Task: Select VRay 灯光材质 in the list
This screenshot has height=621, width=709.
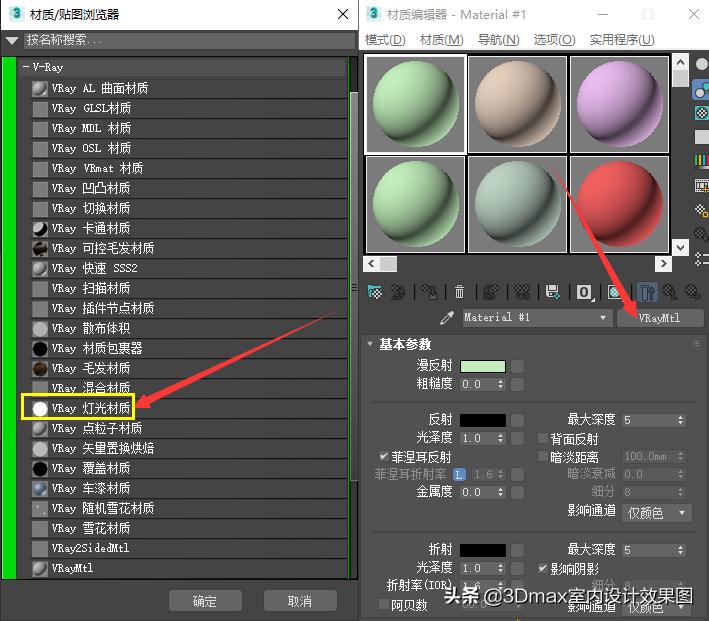Action: pos(189,408)
